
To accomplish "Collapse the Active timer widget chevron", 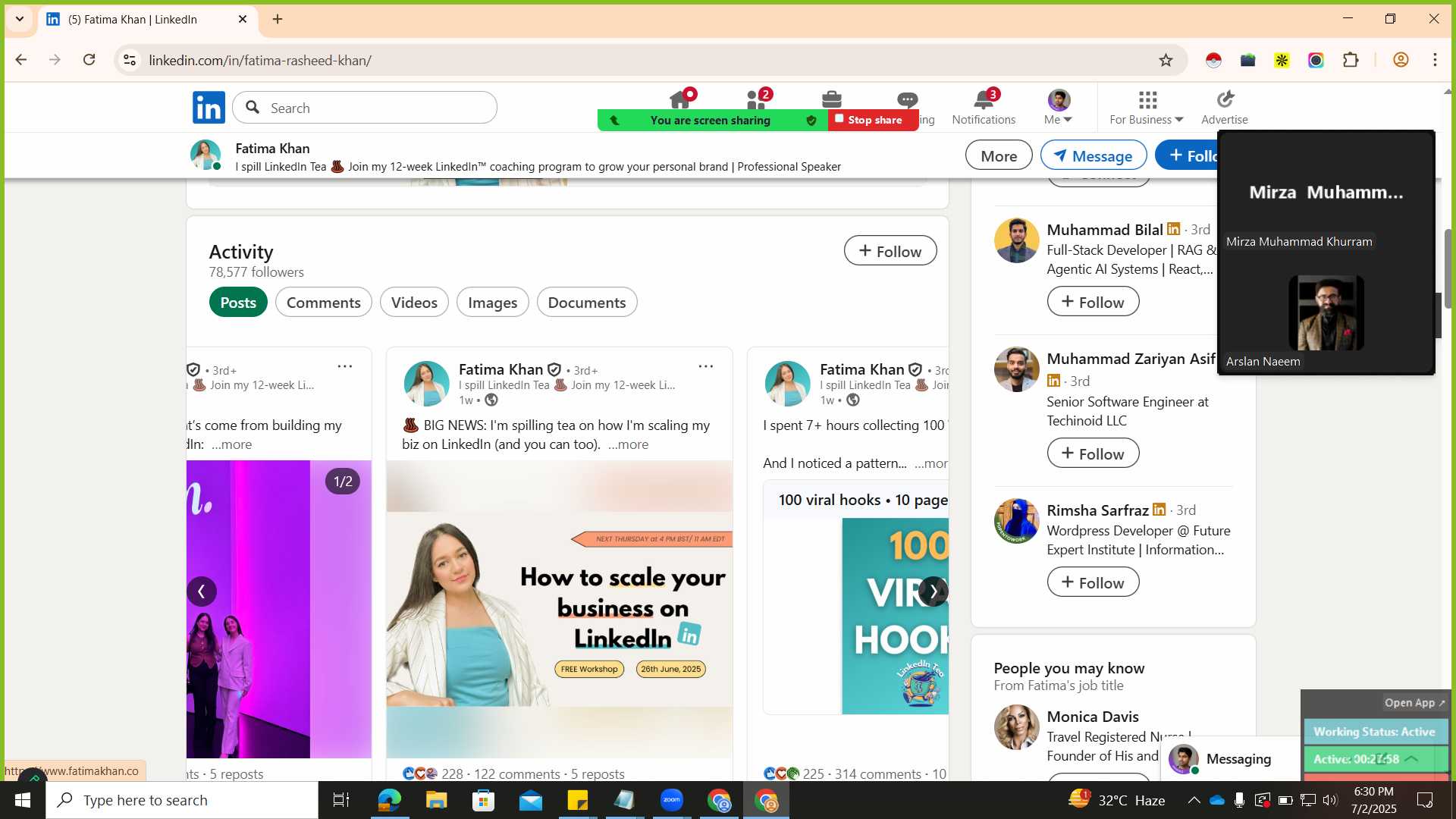I will coord(1411,758).
